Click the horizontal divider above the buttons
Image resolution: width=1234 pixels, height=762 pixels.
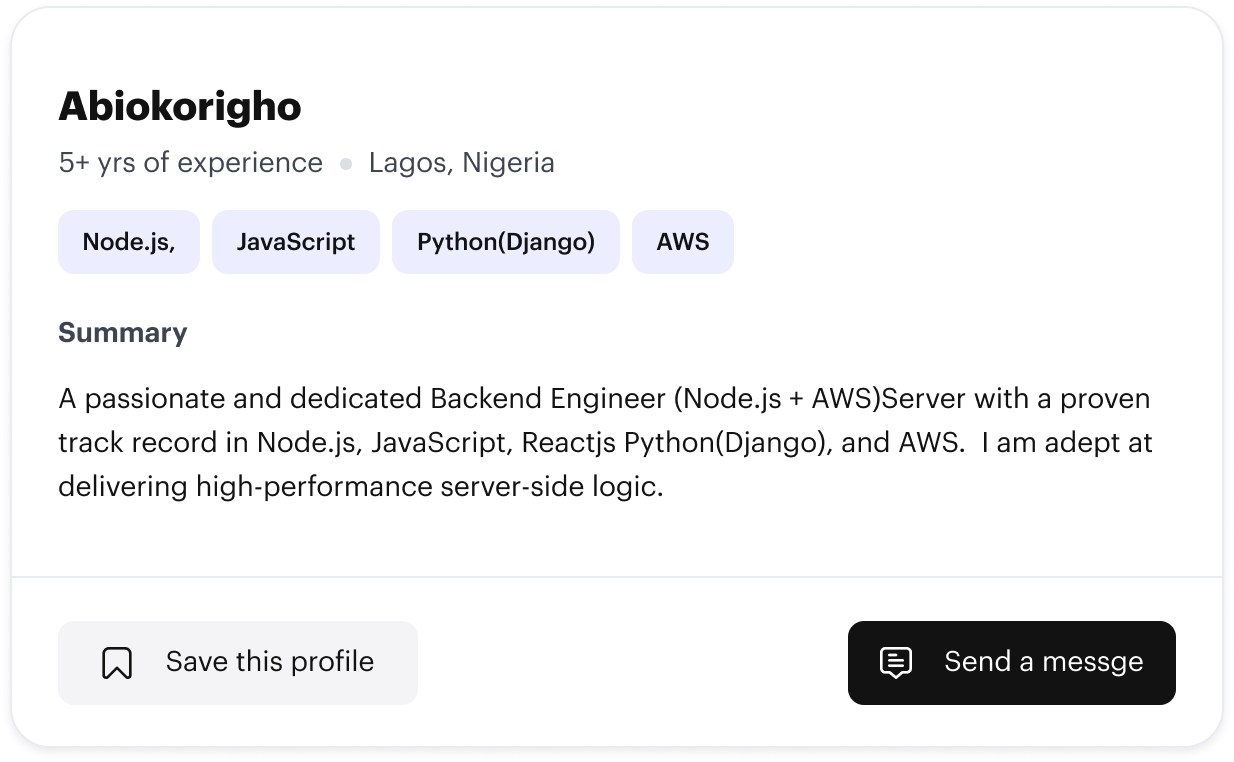click(617, 578)
